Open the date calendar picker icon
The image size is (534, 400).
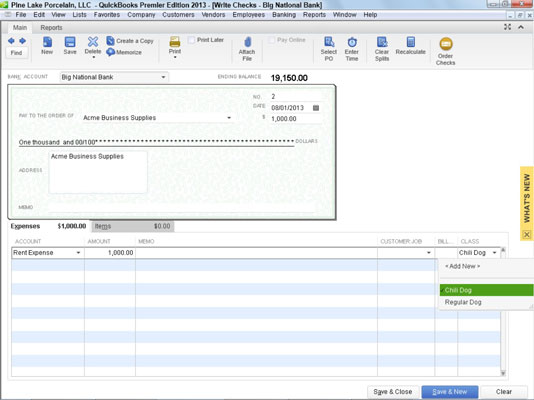tap(316, 108)
